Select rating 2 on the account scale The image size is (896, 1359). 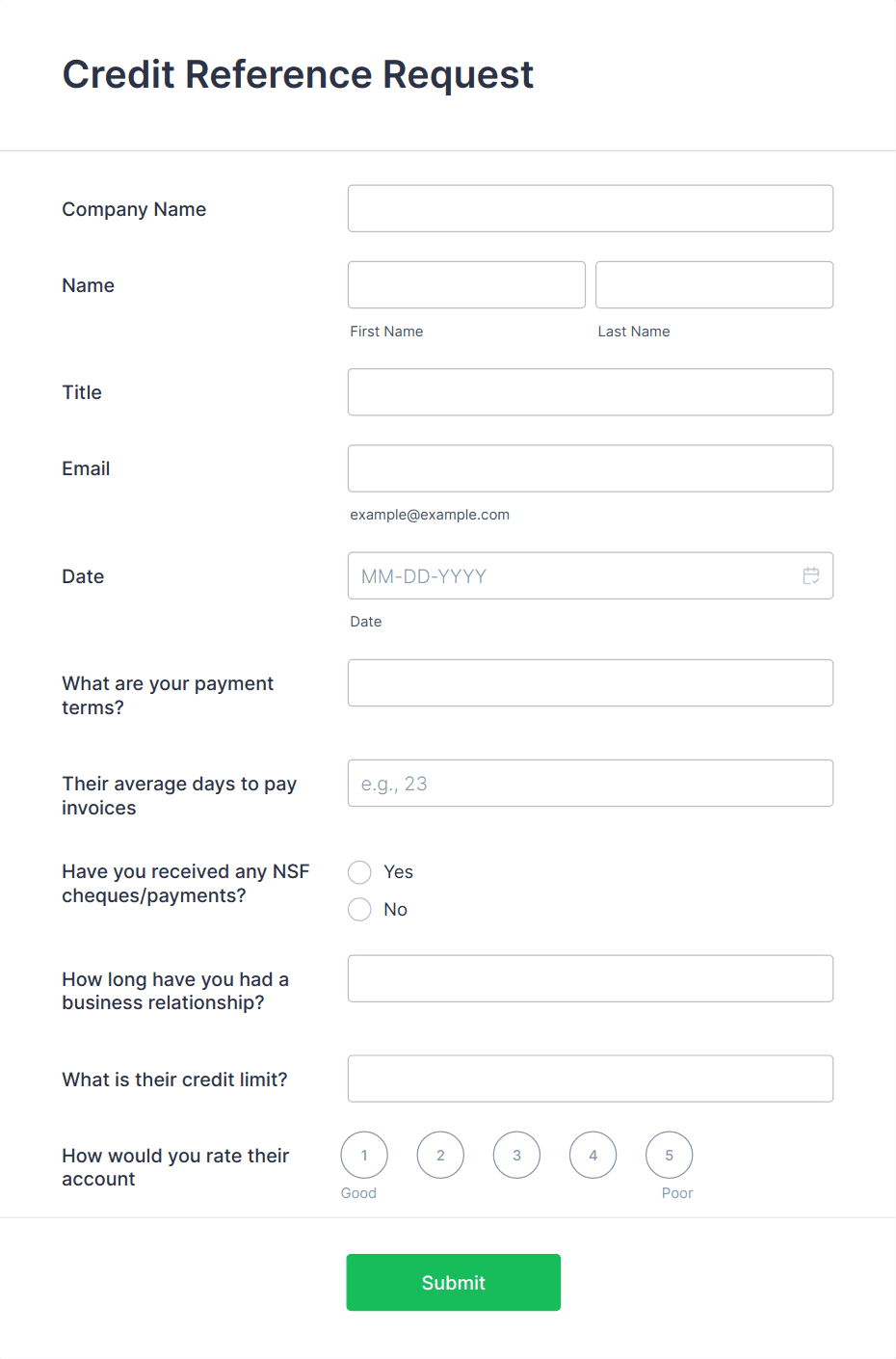[440, 1155]
